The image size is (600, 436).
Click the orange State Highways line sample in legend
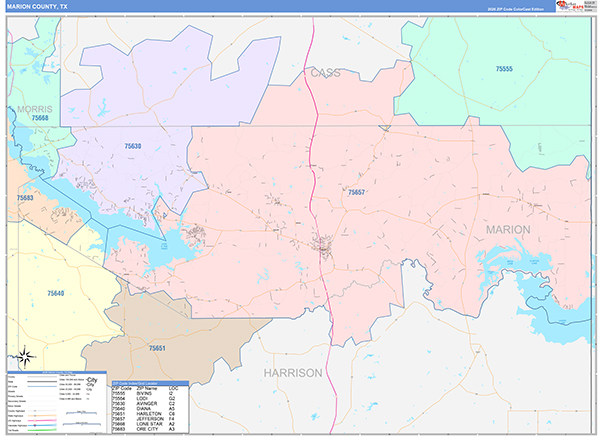click(x=42, y=416)
